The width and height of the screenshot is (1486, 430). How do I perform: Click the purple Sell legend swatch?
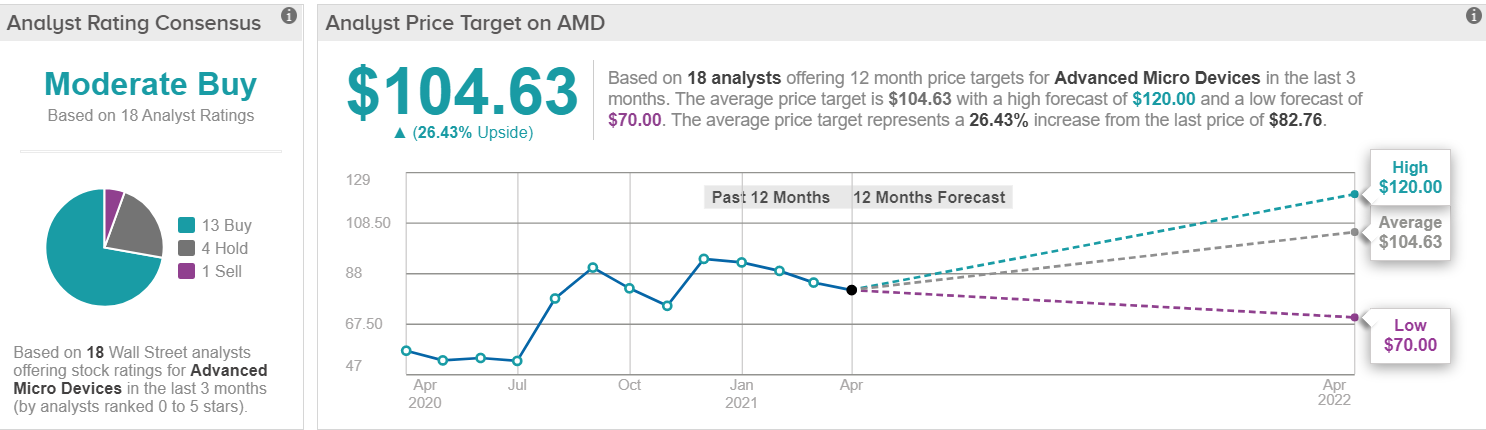coord(185,271)
